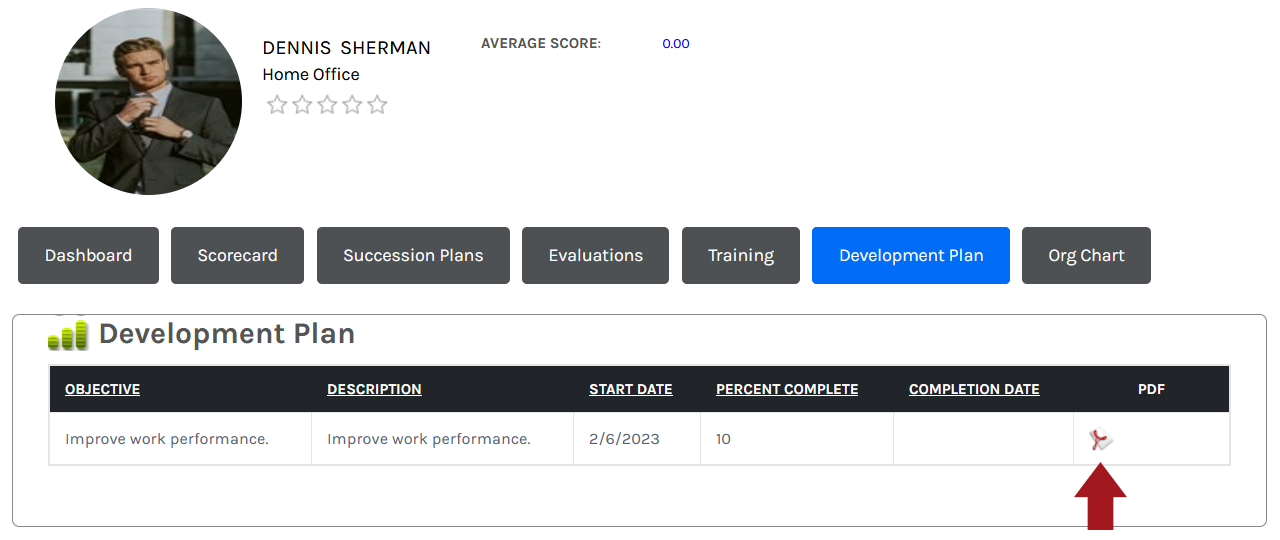1280x540 pixels.
Task: Open the PDF icon for Improve work performance
Action: pos(1101,440)
